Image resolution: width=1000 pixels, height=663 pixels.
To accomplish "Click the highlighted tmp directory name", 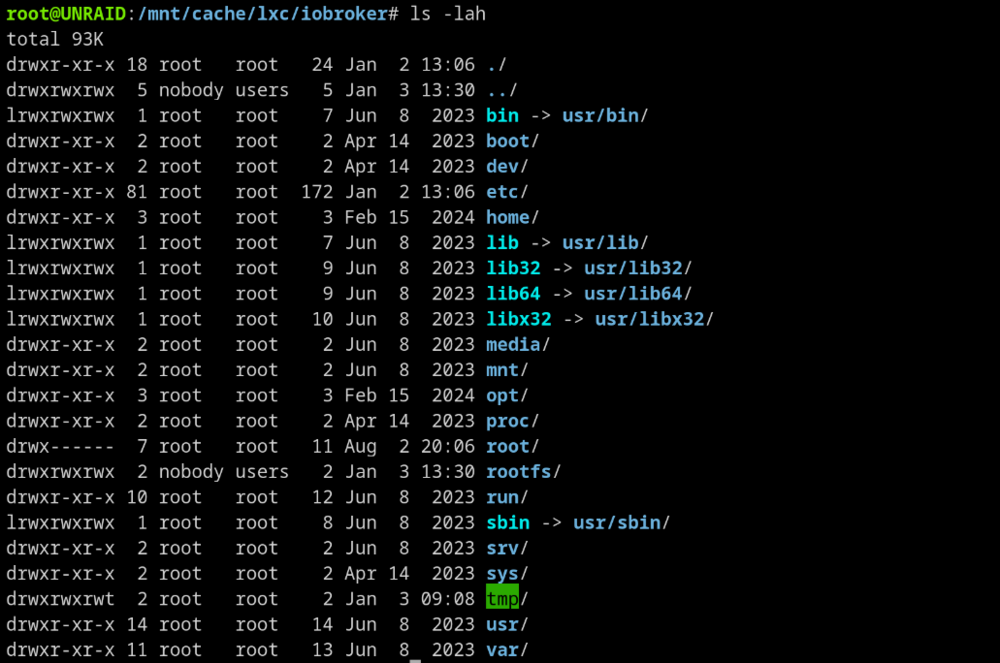I will [503, 599].
